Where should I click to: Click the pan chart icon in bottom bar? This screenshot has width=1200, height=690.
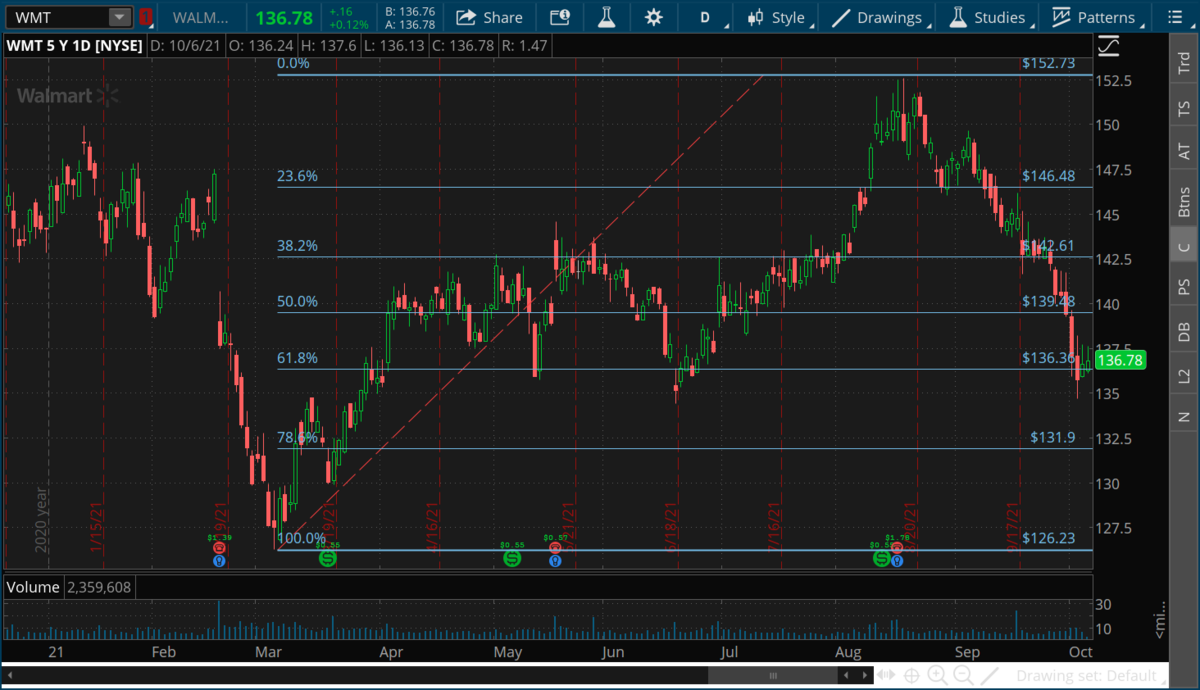[886, 675]
